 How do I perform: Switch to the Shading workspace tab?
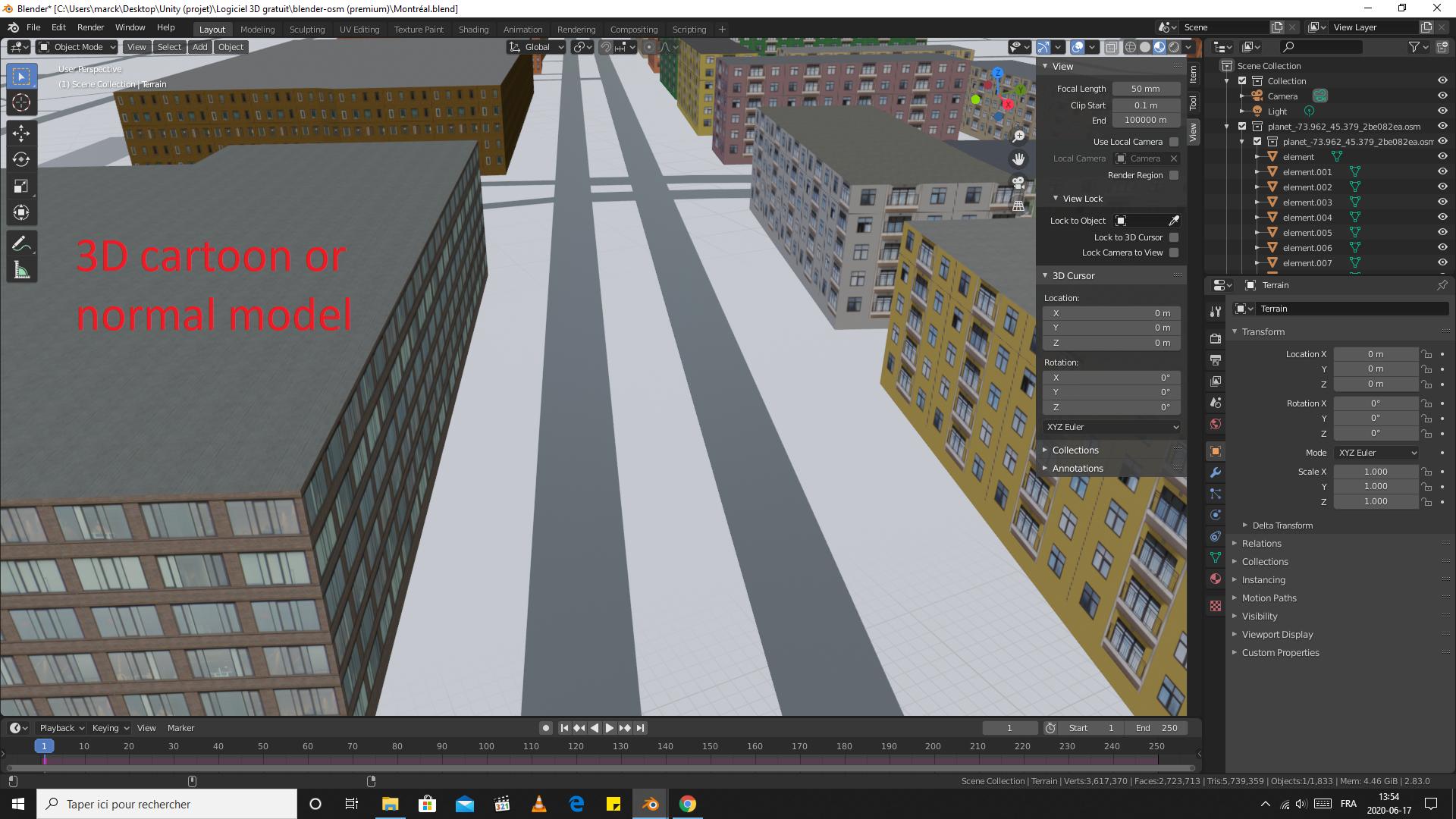(473, 29)
